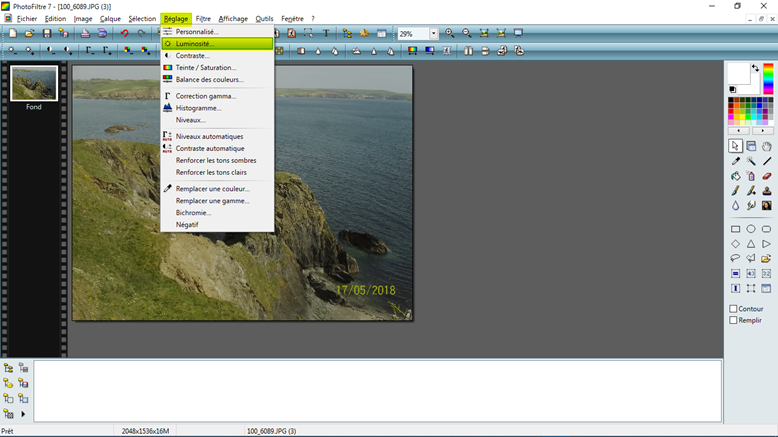
Task: Activate the Clone Stamp tool
Action: click(x=767, y=191)
